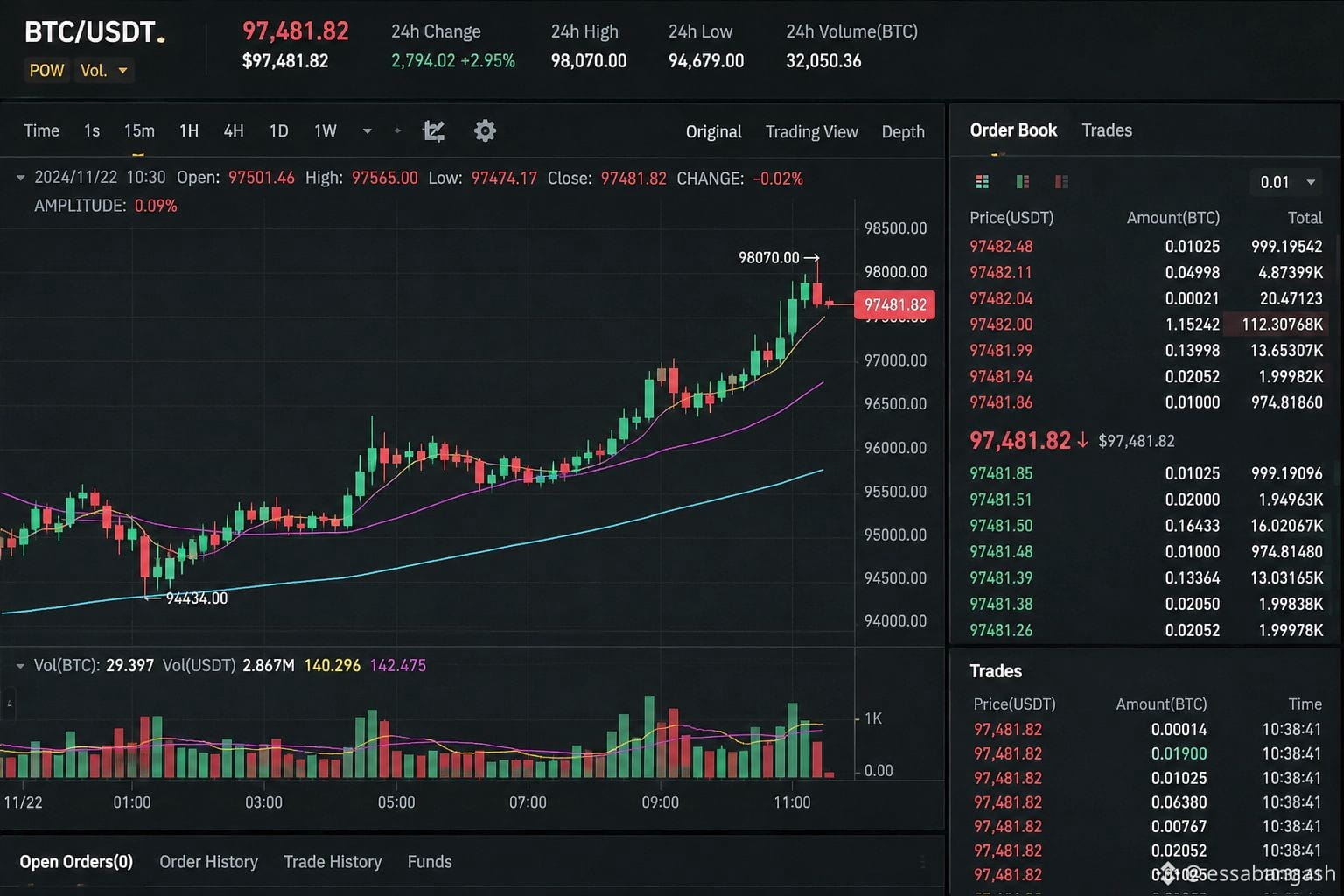Open the Funds tab
This screenshot has width=1344, height=896.
[x=430, y=862]
